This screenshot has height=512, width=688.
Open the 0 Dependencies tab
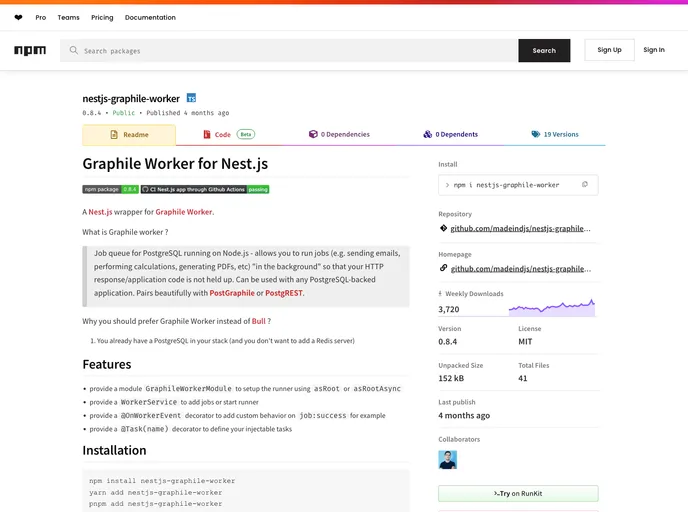[x=339, y=134]
